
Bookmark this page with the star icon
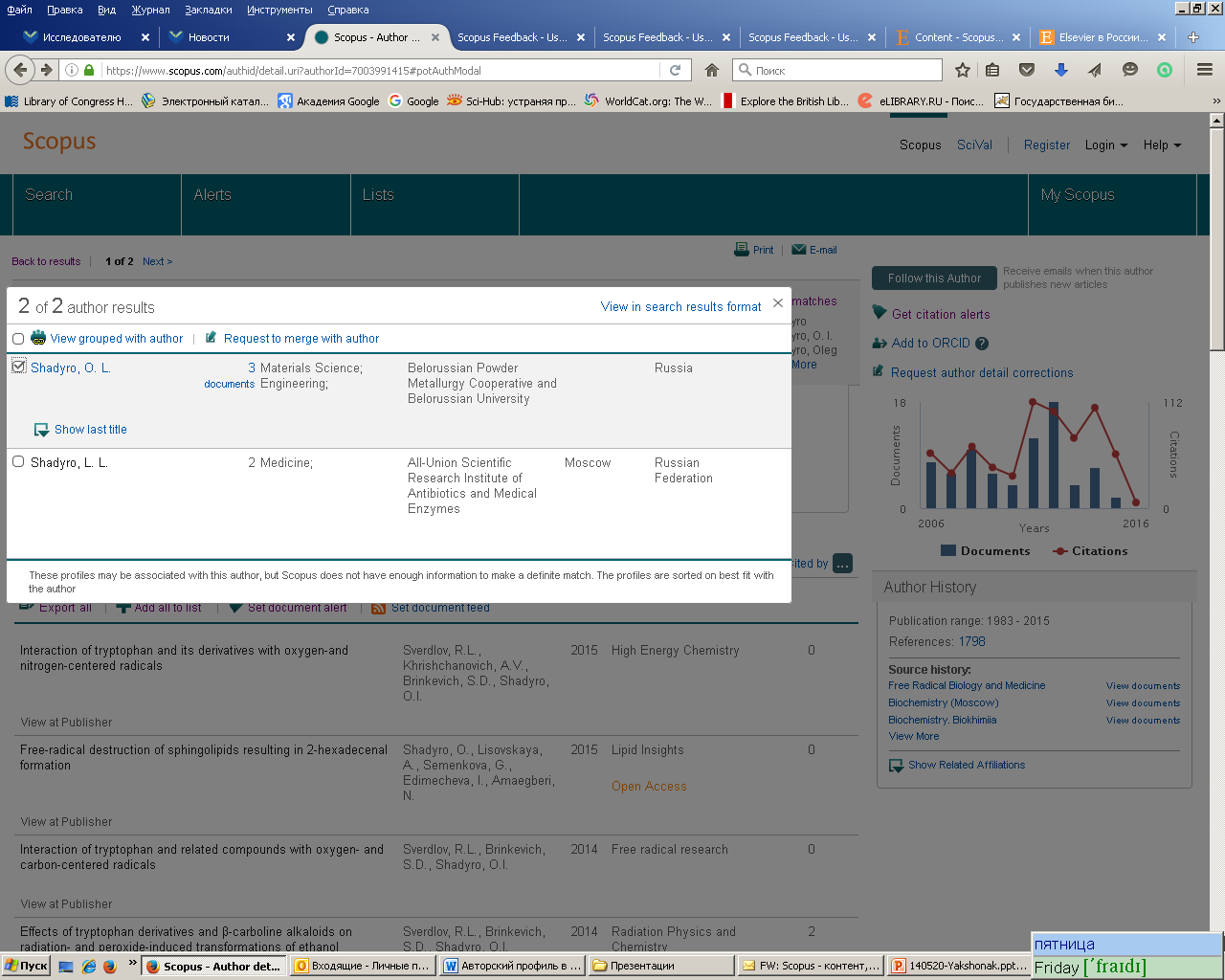[x=963, y=70]
